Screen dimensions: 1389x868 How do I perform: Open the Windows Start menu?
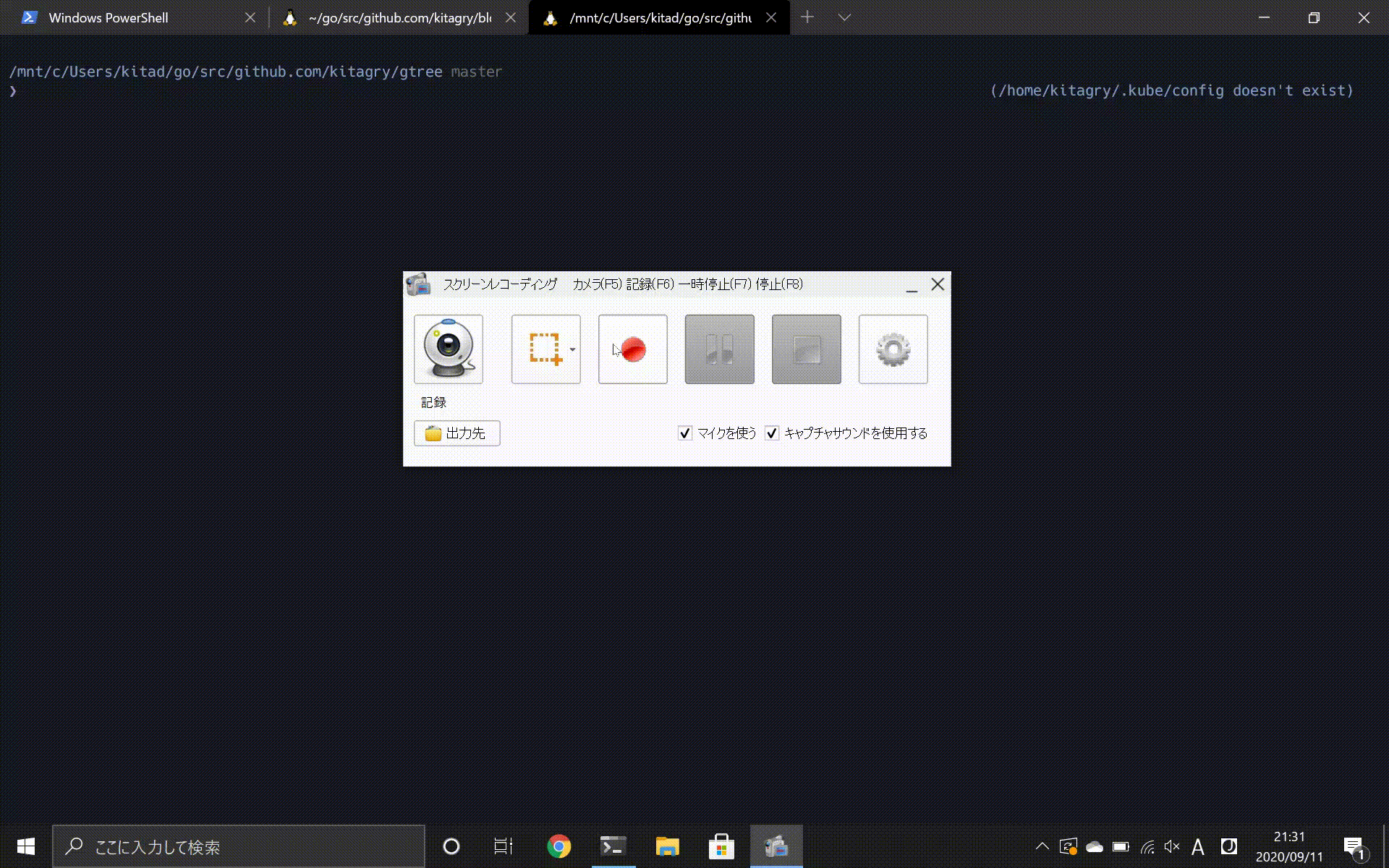(x=26, y=846)
